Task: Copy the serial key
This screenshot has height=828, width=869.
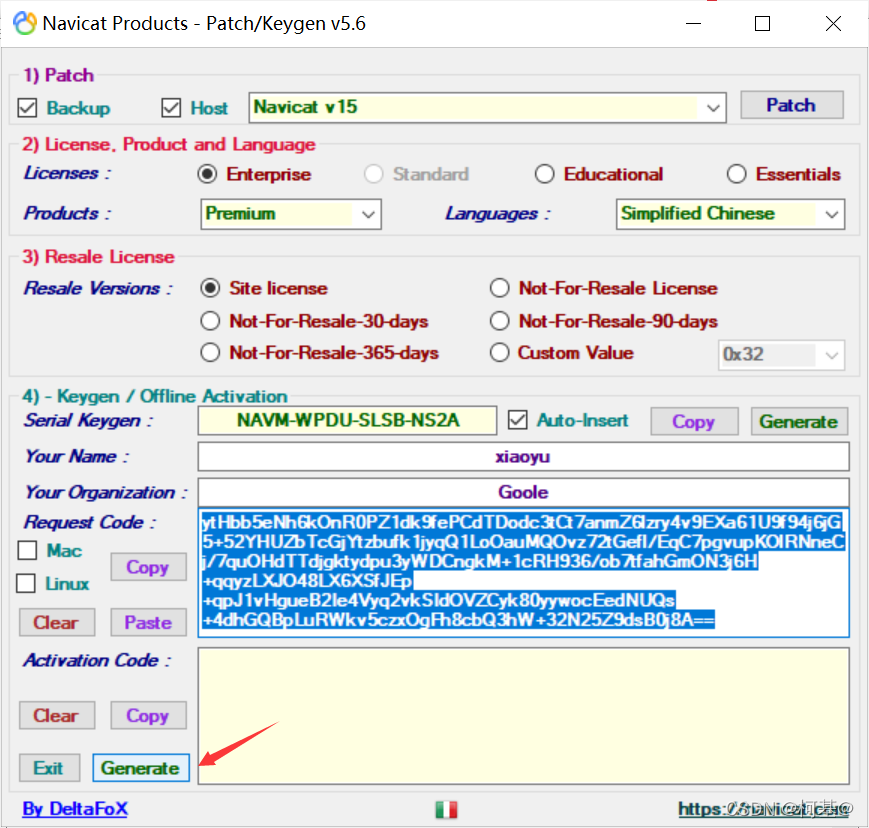Action: (x=694, y=421)
